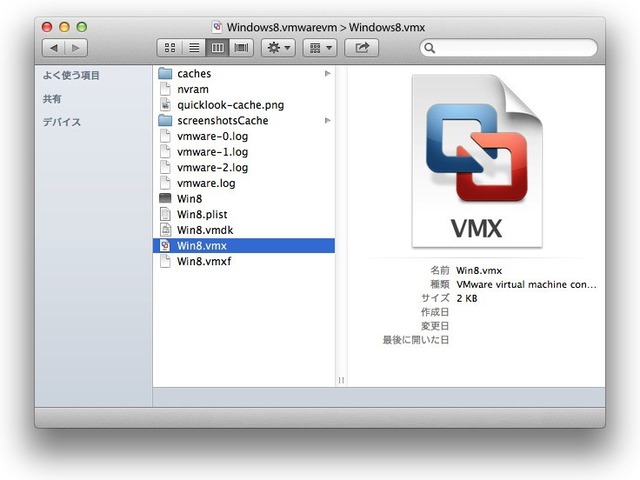Select the Win8 entry without extension
The width and height of the screenshot is (640, 480).
coord(189,199)
